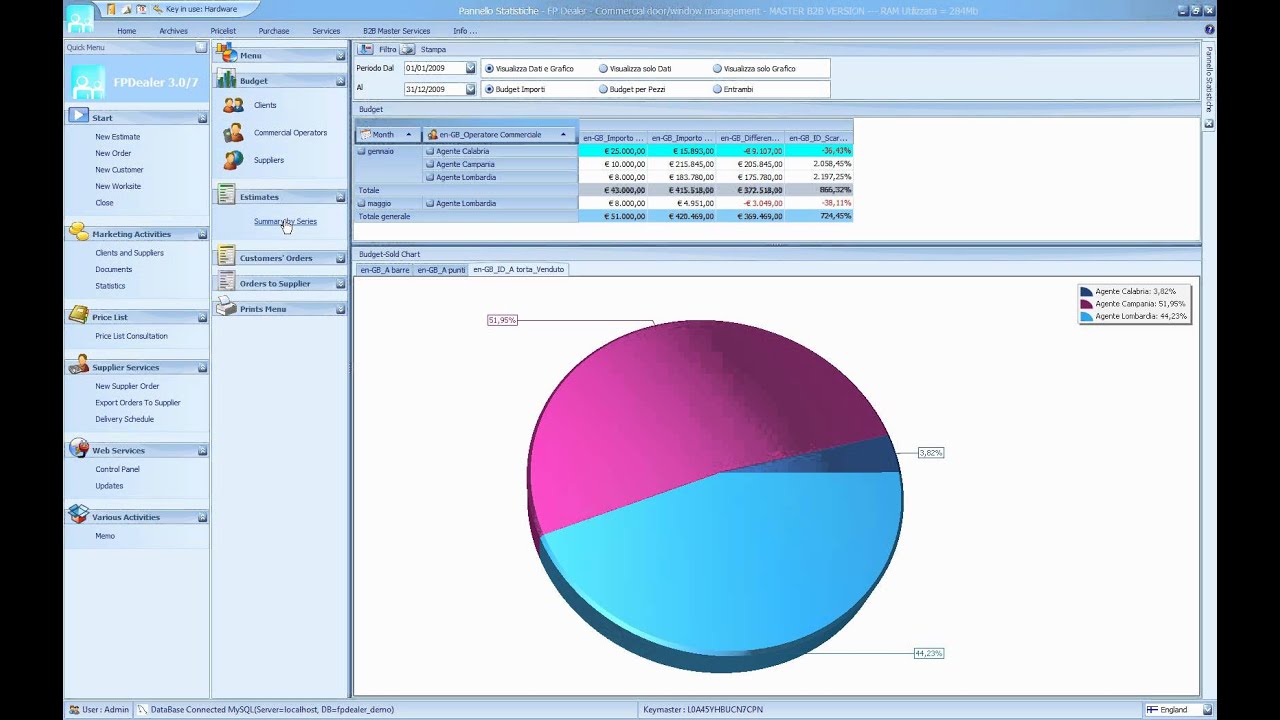Click the key icon beside 'Key in use'
1280x720 pixels.
pos(158,9)
